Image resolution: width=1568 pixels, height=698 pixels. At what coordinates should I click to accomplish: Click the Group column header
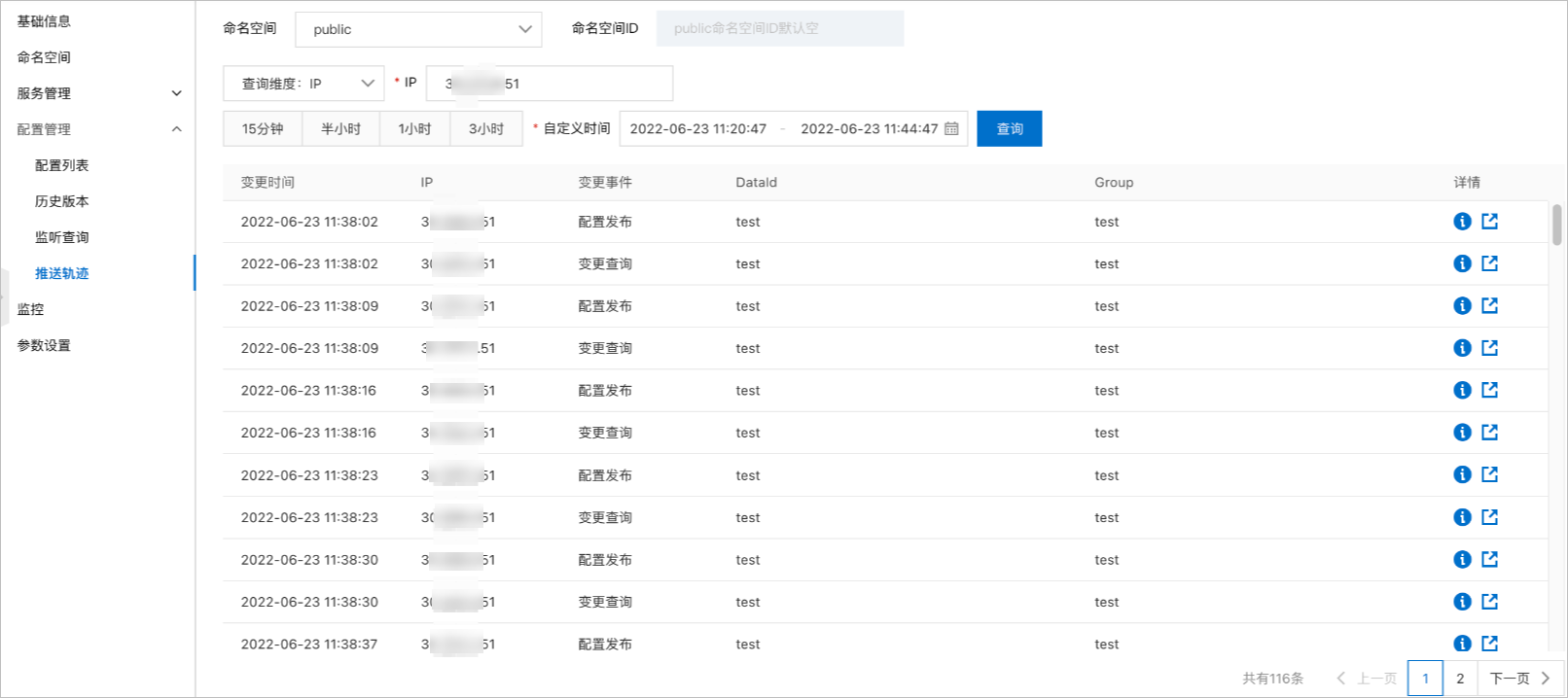1114,182
